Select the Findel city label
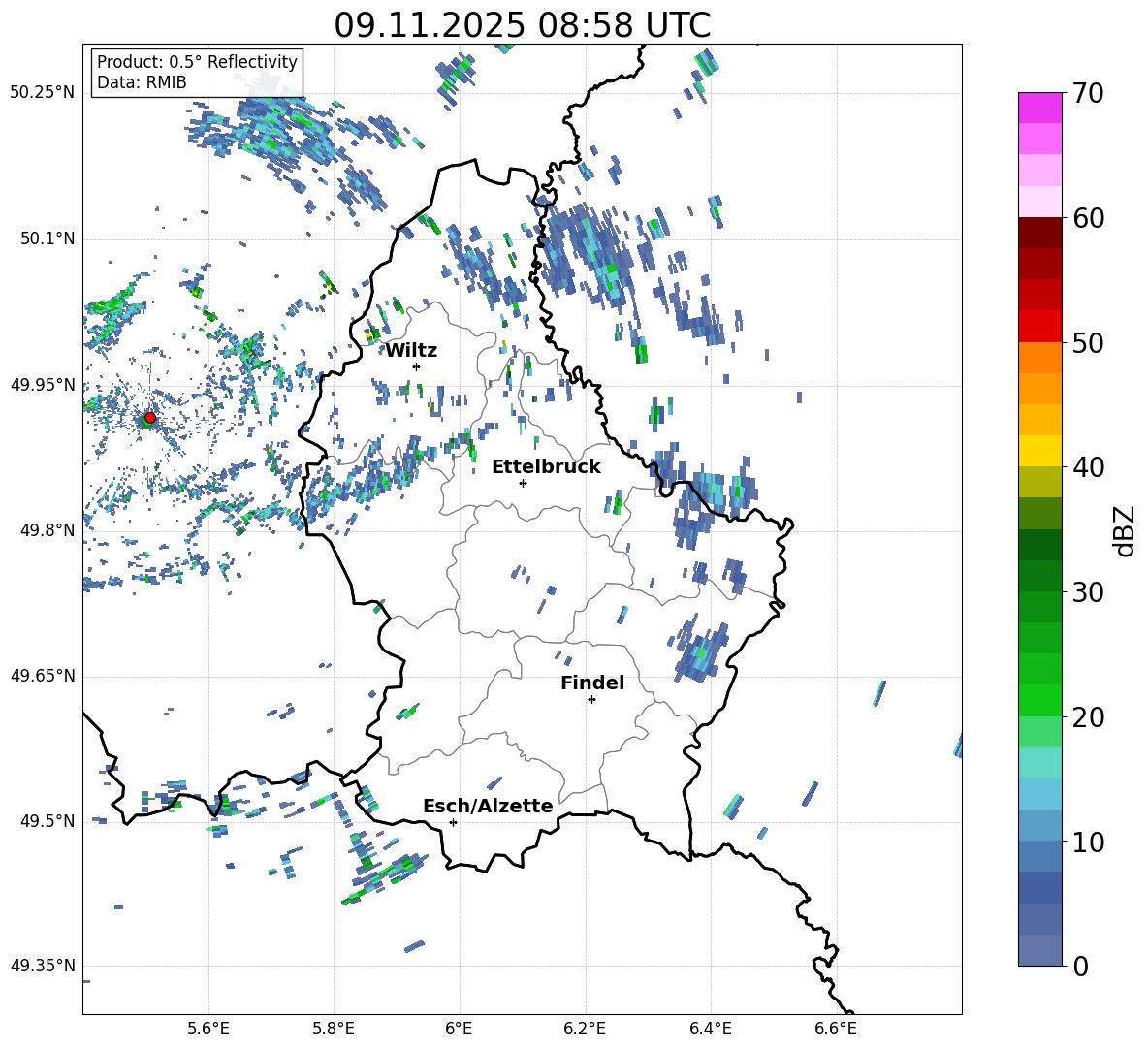Screen dimensions: 1148x1048 point(591,683)
